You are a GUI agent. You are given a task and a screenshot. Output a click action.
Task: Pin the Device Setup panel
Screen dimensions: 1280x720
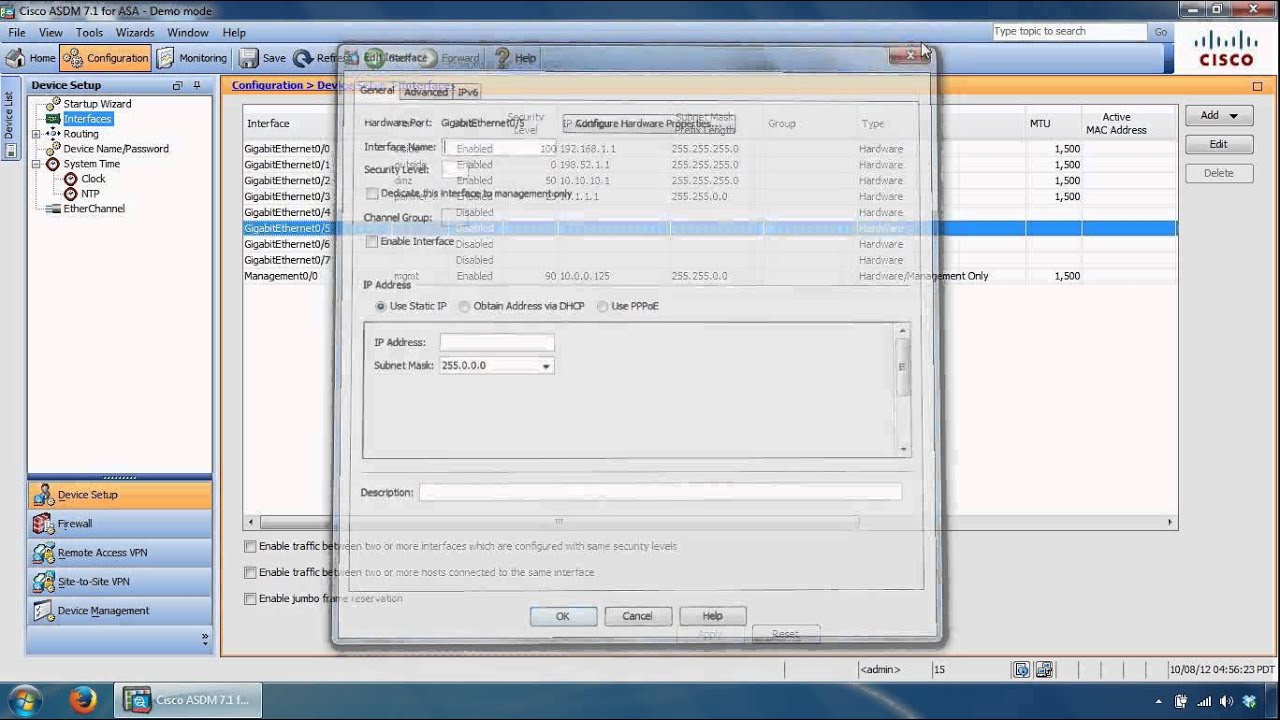[197, 86]
